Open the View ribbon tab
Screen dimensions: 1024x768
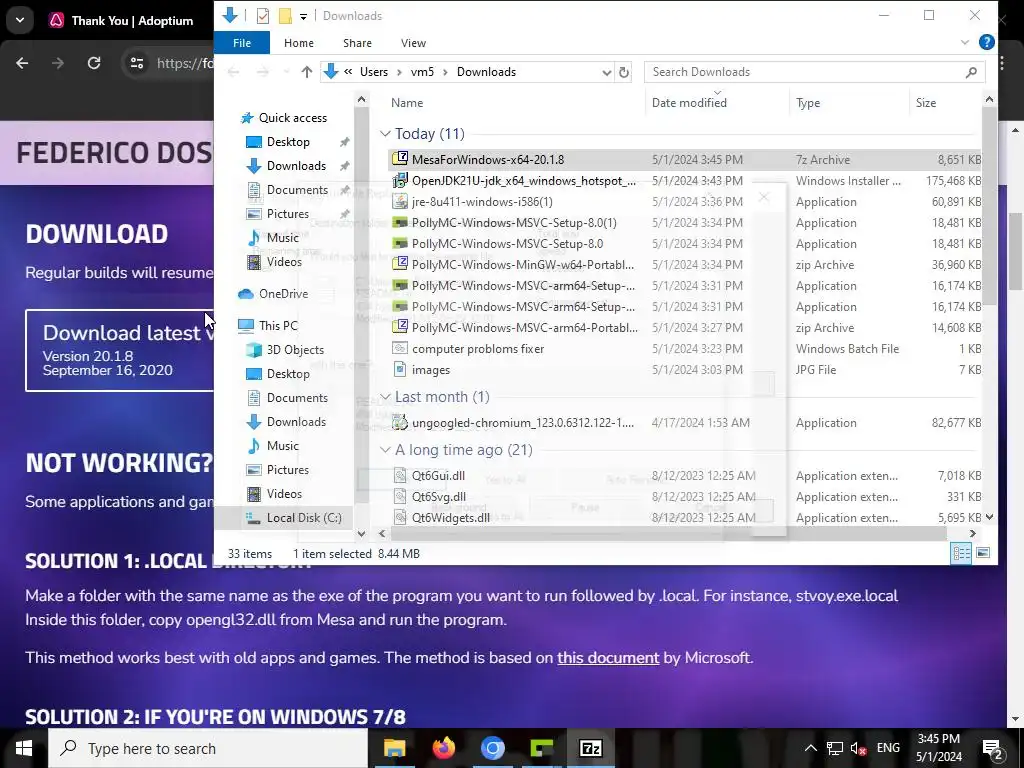pos(413,43)
